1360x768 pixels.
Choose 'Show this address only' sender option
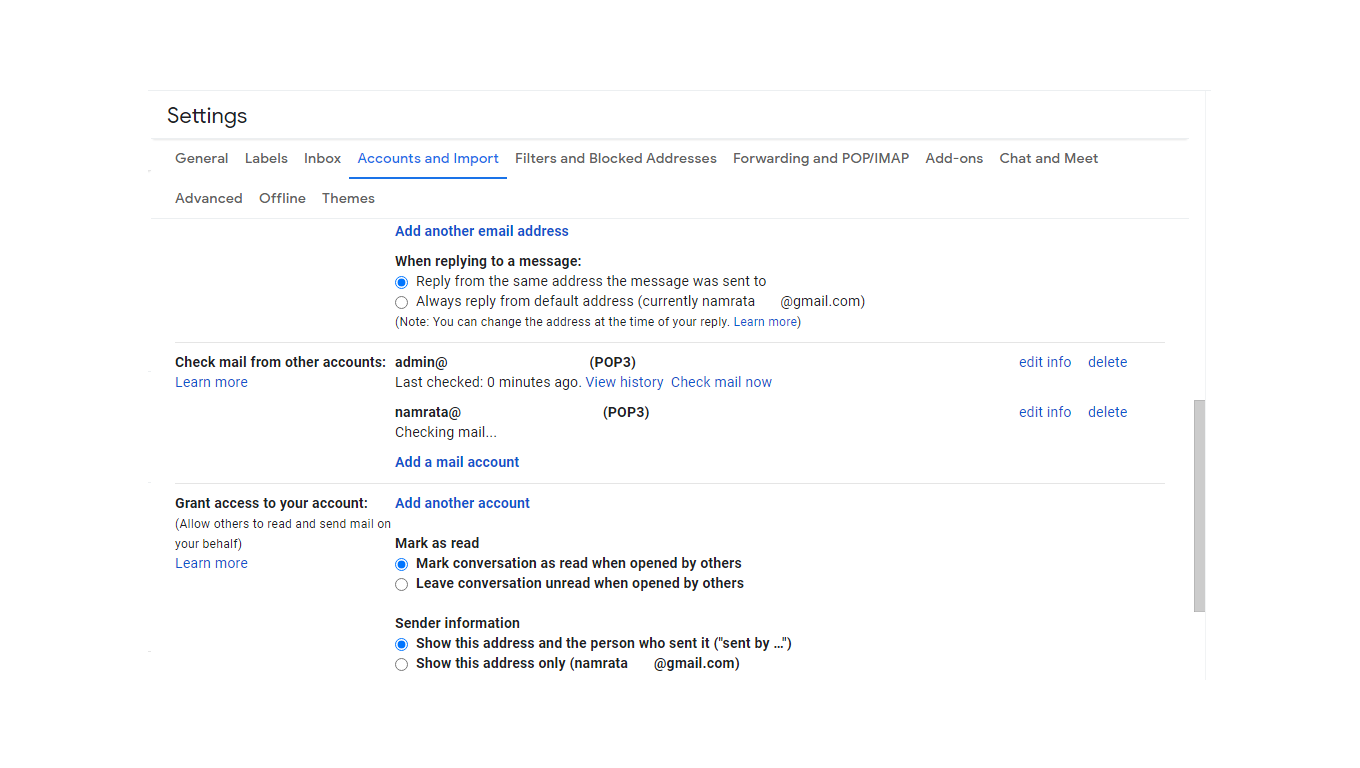pos(401,664)
